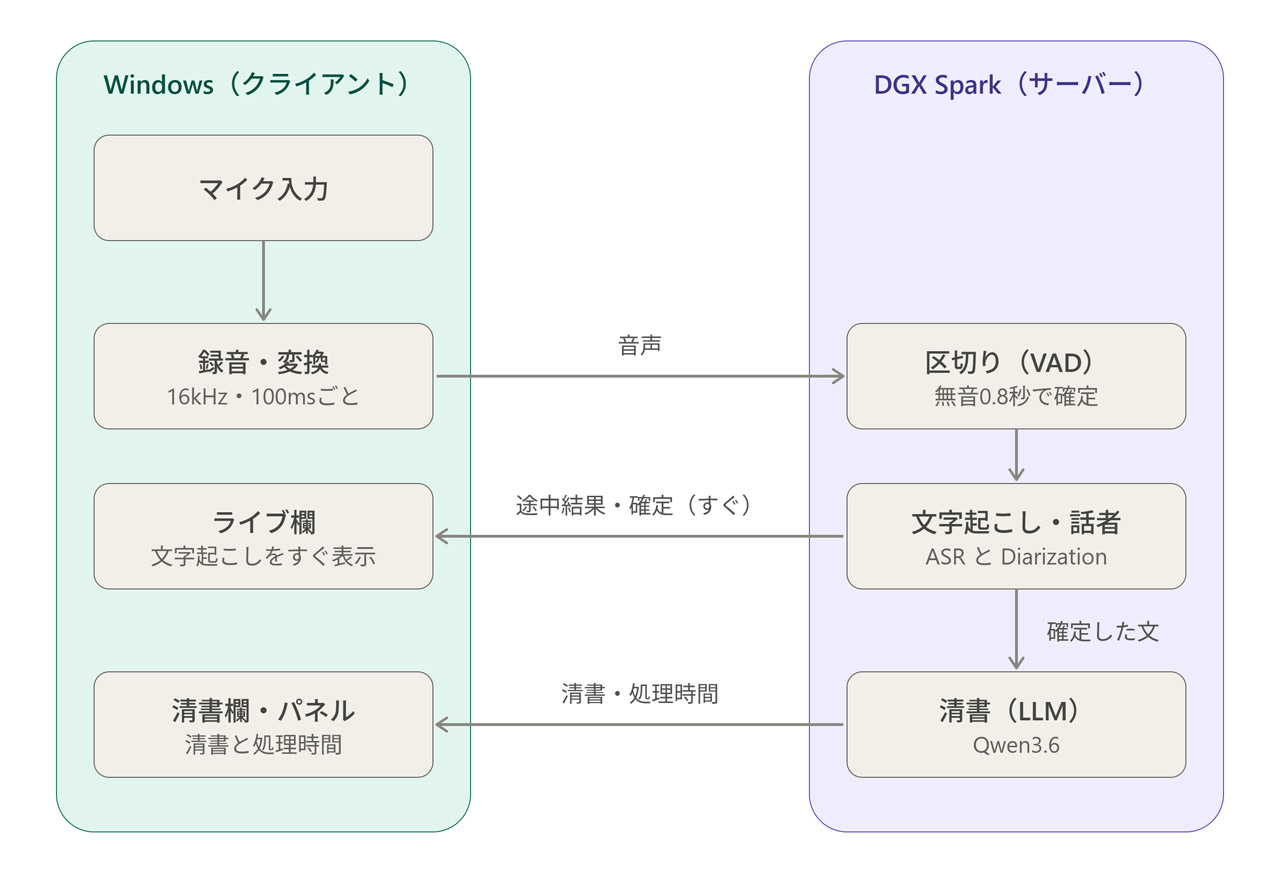Select the "マイク入力" box
1280x871 pixels.
(x=264, y=188)
